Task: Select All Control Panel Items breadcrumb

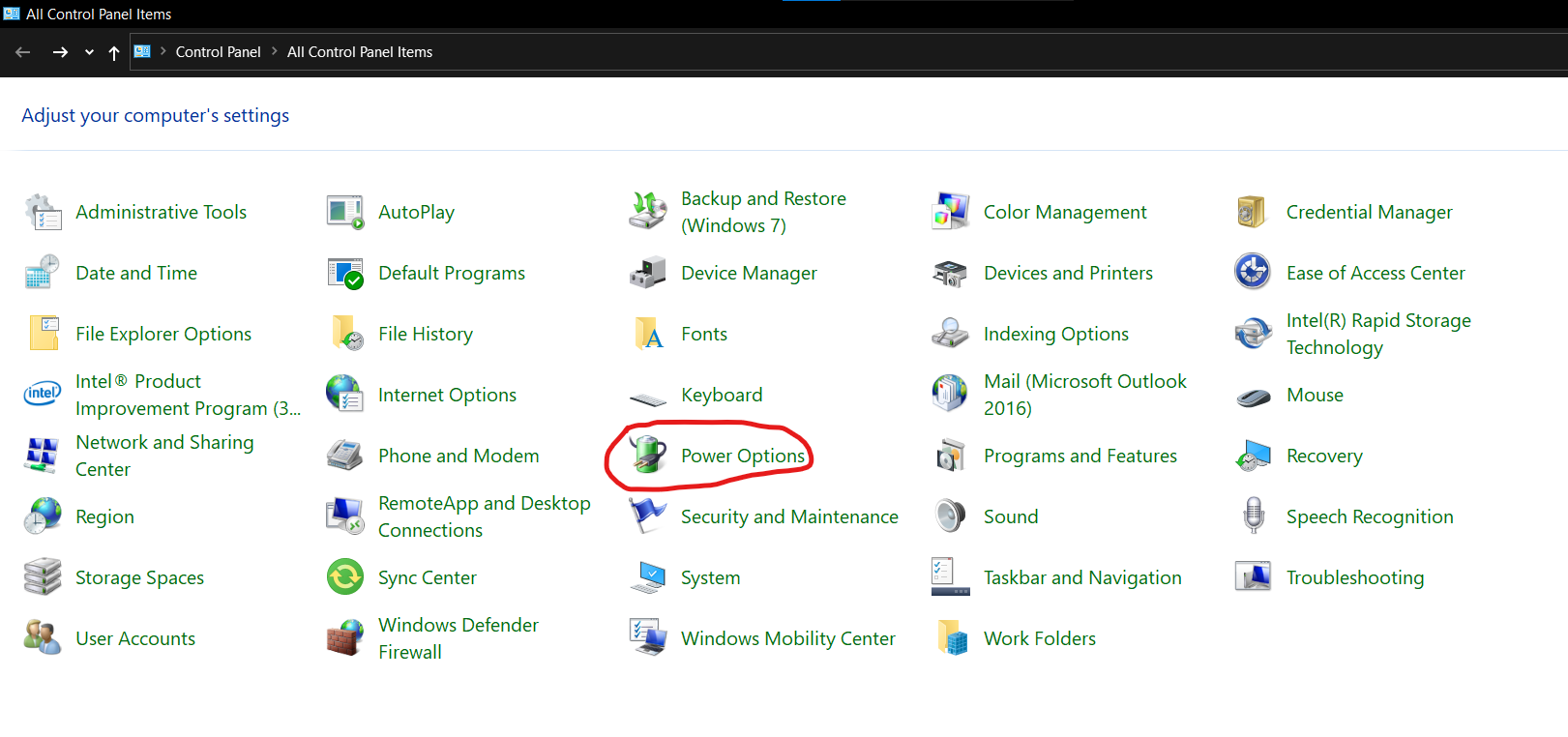Action: 359,52
